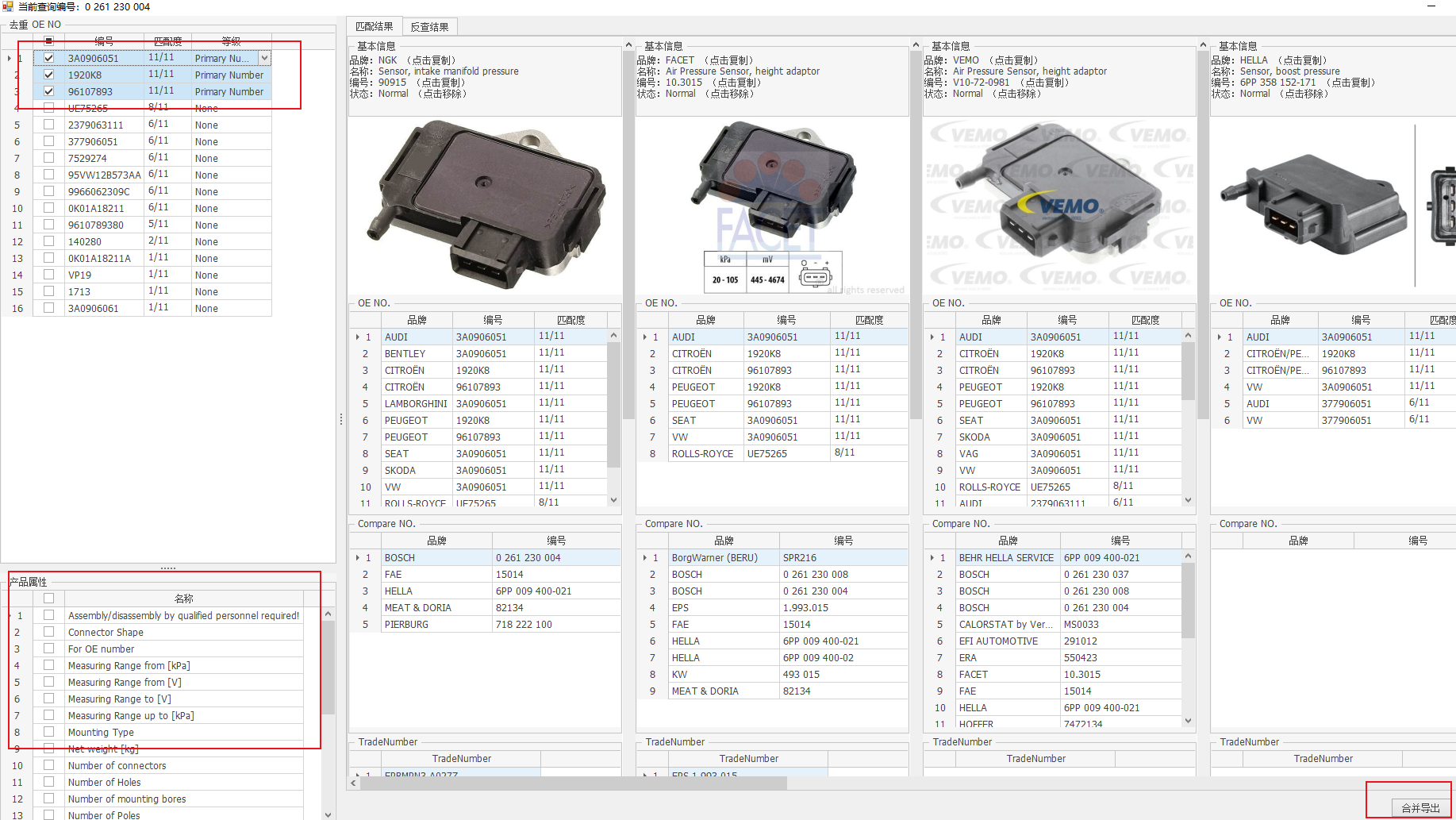The image size is (1456, 820).
Task: Check the Mounting Type attribute checkbox
Action: [48, 732]
